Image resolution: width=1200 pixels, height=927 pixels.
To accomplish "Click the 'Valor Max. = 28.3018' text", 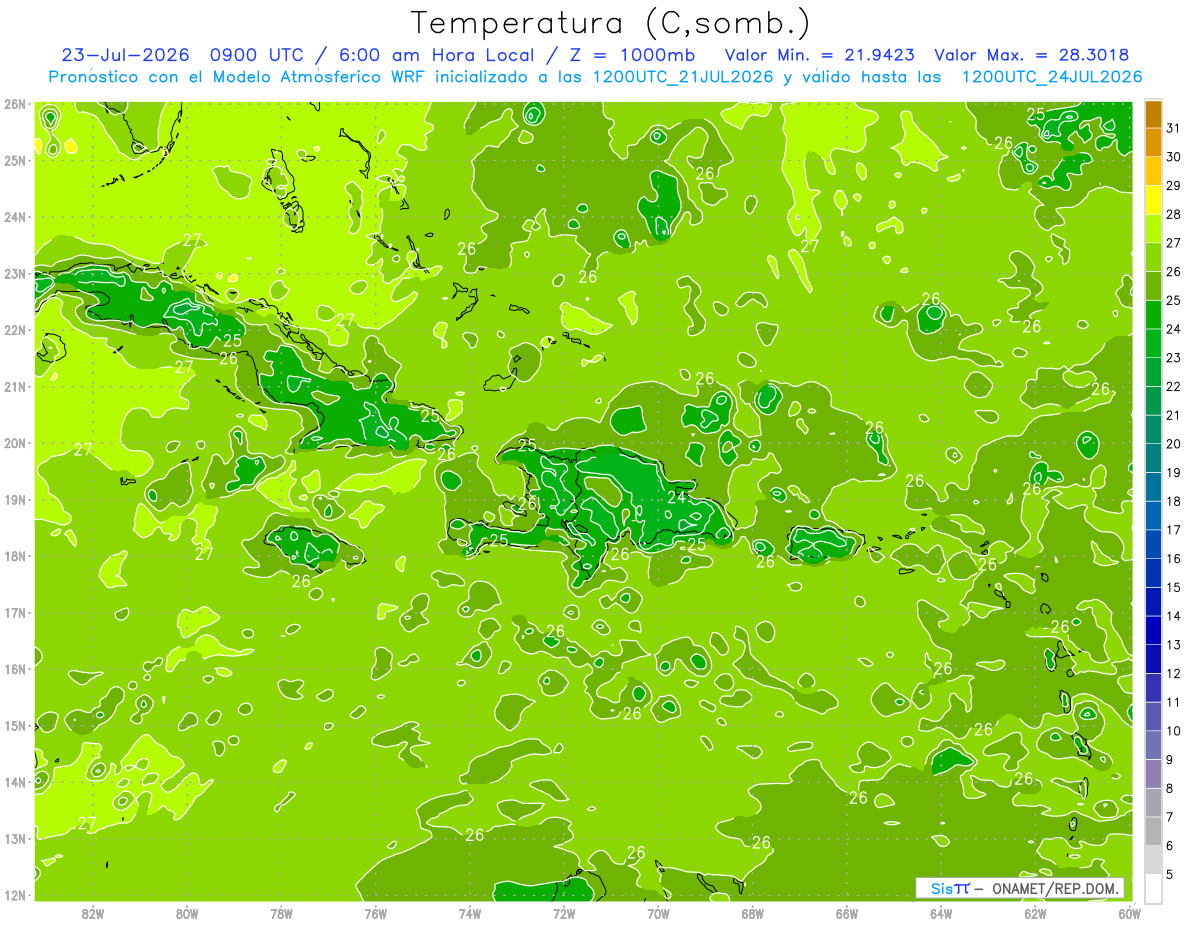I will click(1031, 54).
